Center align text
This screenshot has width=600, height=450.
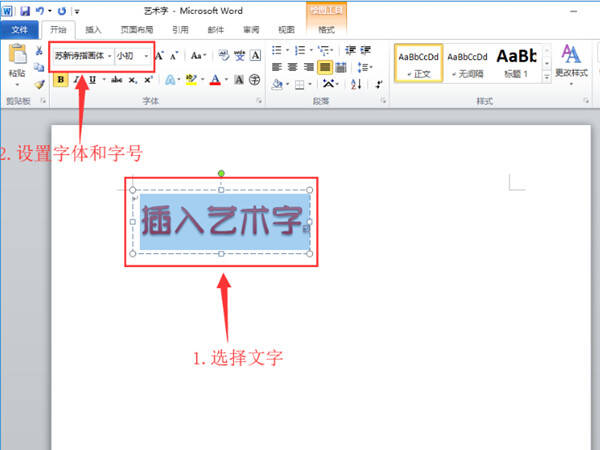(x=292, y=67)
